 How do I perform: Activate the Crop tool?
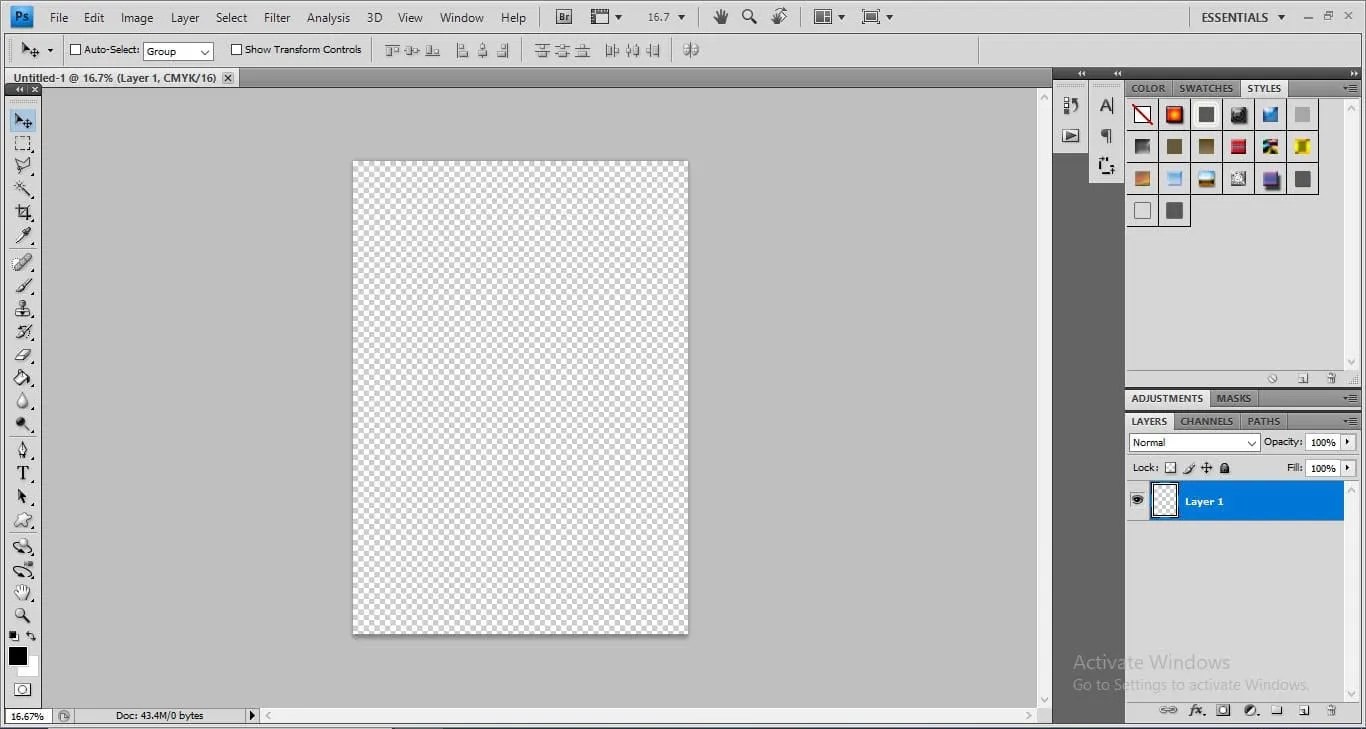(24, 212)
